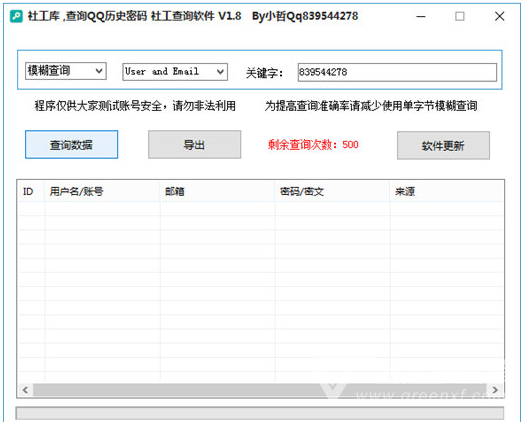Open the 模糊查询 query mode dropdown
Screen dimensions: 524x422
(x=66, y=71)
